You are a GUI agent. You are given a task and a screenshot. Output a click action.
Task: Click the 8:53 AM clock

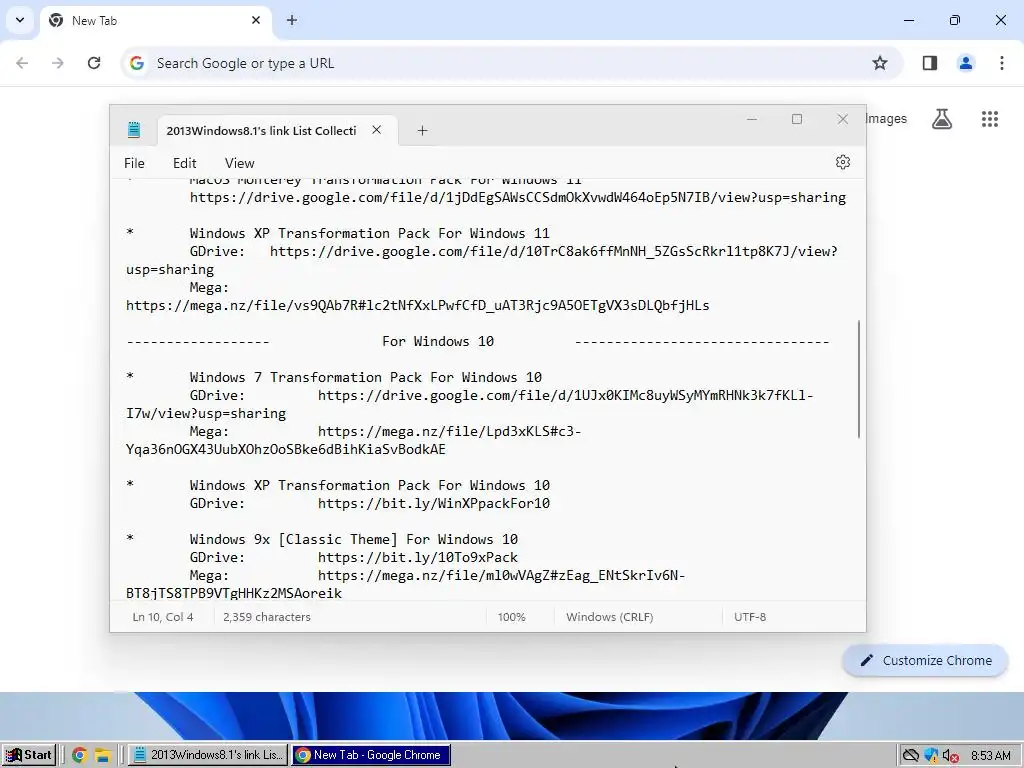(x=990, y=756)
